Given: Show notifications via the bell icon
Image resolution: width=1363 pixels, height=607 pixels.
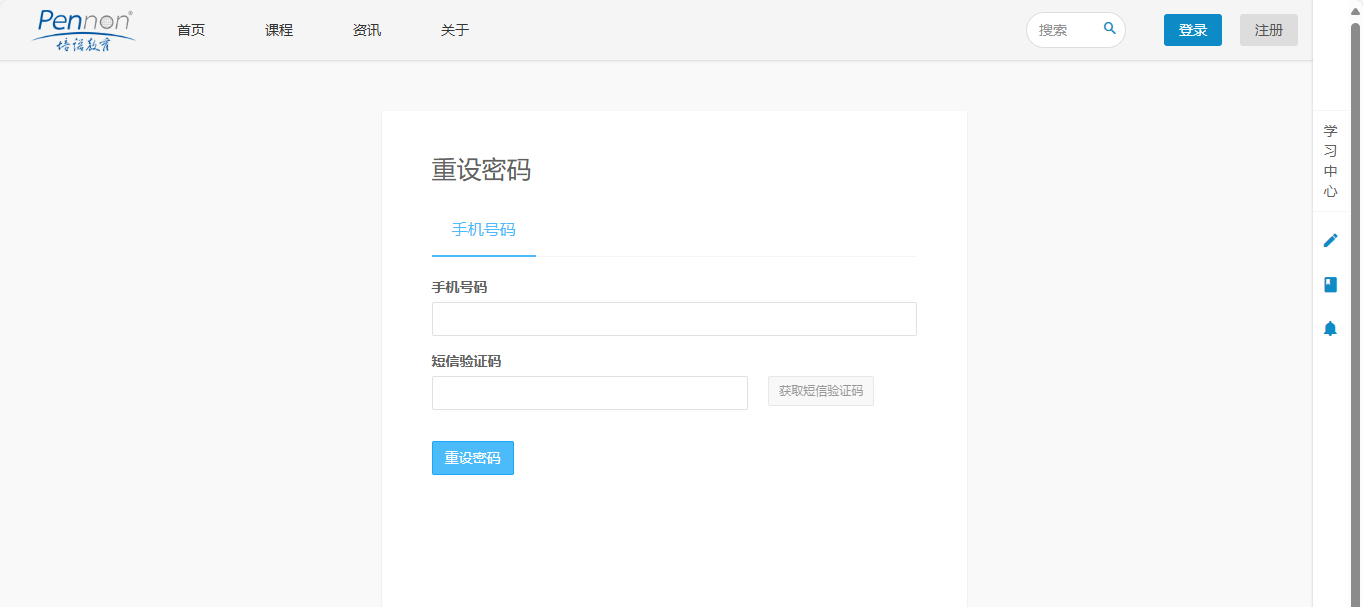Looking at the screenshot, I should [x=1330, y=328].
